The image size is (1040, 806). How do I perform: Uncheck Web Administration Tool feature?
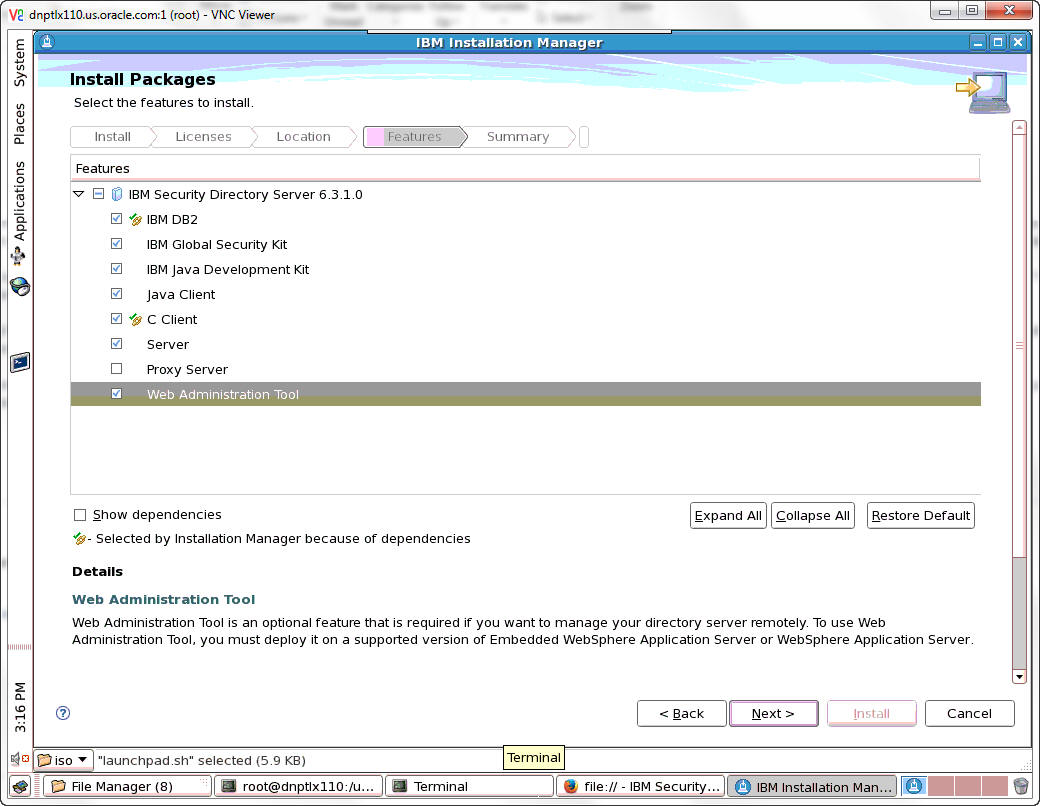(x=117, y=394)
